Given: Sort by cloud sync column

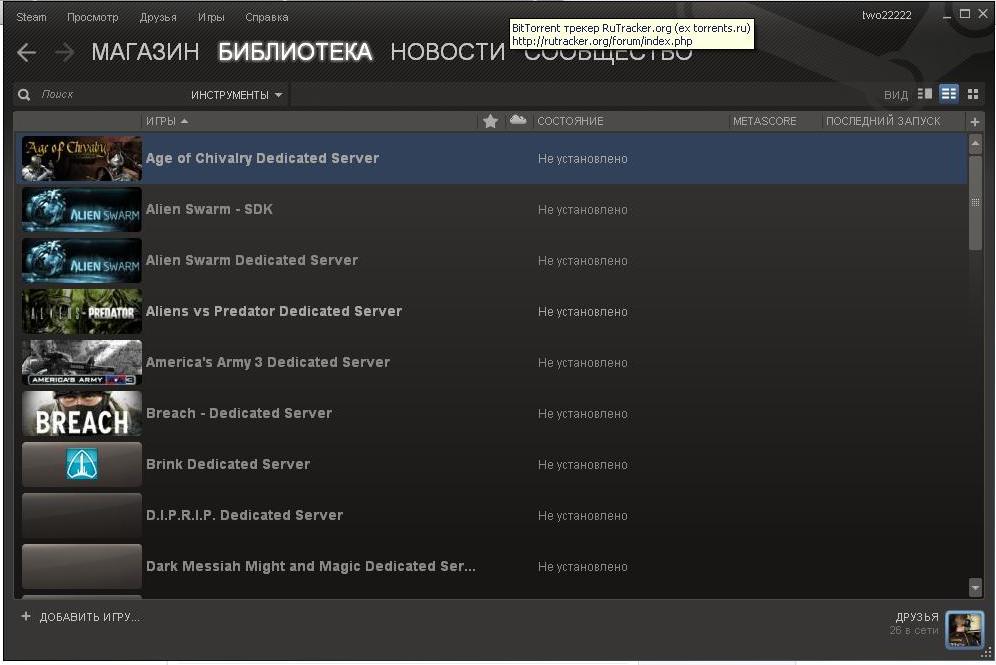Looking at the screenshot, I should point(518,120).
